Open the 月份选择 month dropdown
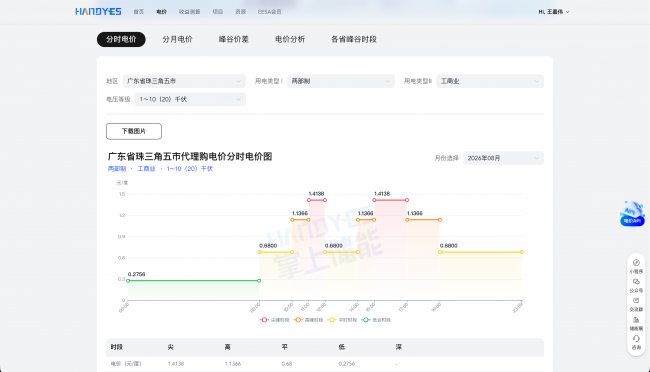The image size is (650, 372). coord(503,158)
